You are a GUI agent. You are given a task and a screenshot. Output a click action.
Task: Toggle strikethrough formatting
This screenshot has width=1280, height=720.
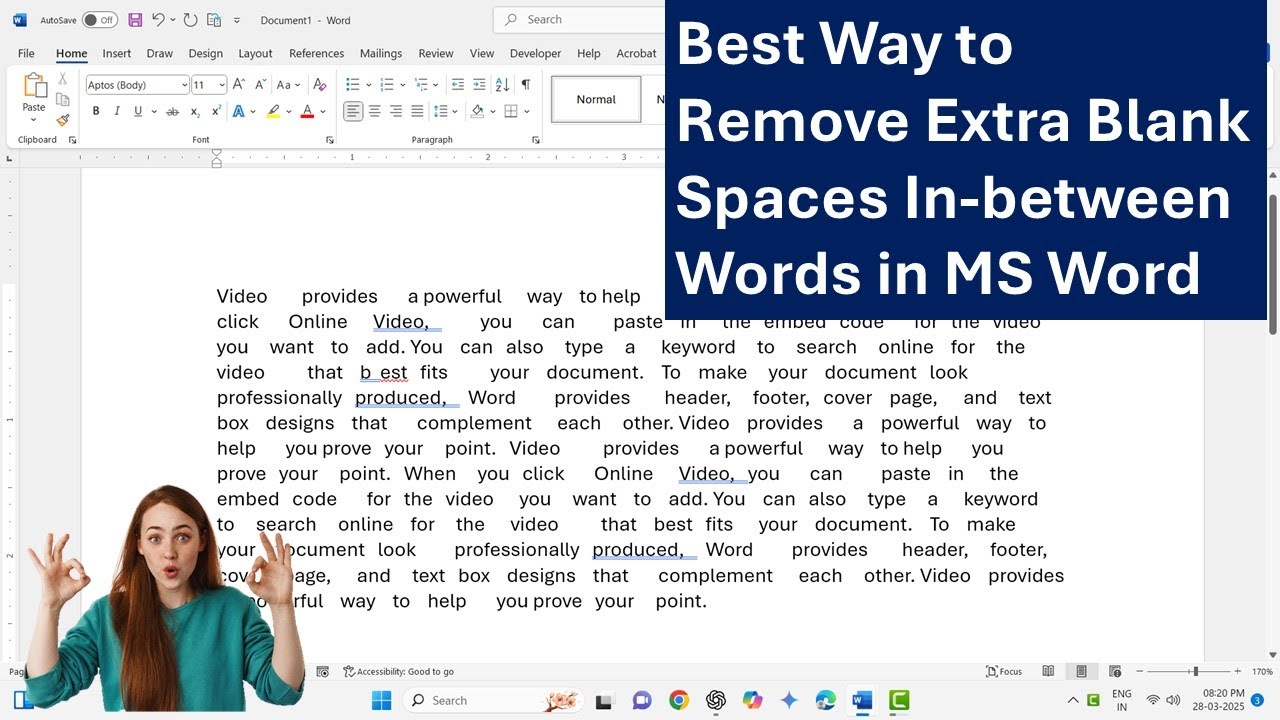(x=172, y=112)
